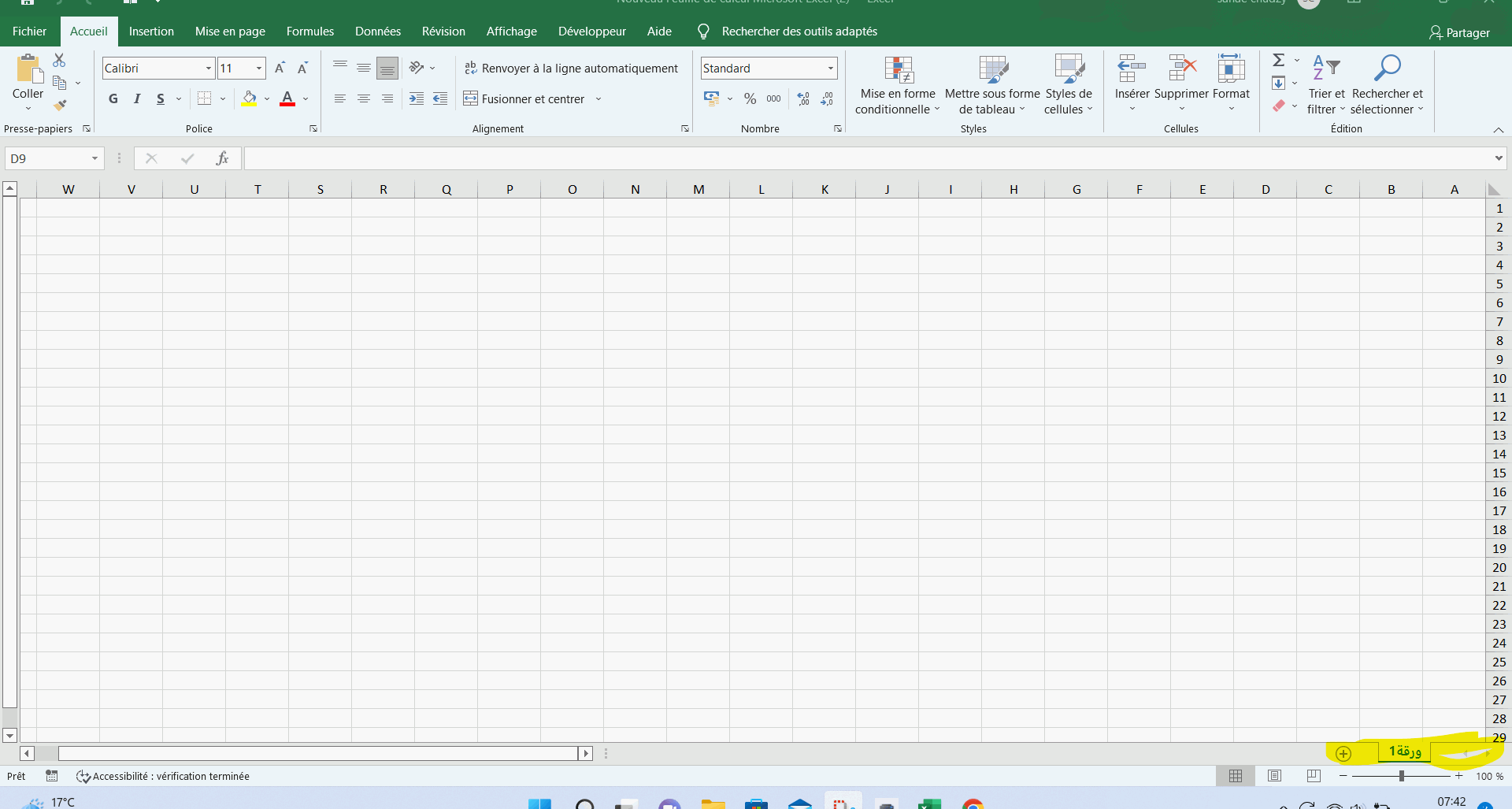
Task: Open the Name Box dropdown arrow
Action: 94,158
